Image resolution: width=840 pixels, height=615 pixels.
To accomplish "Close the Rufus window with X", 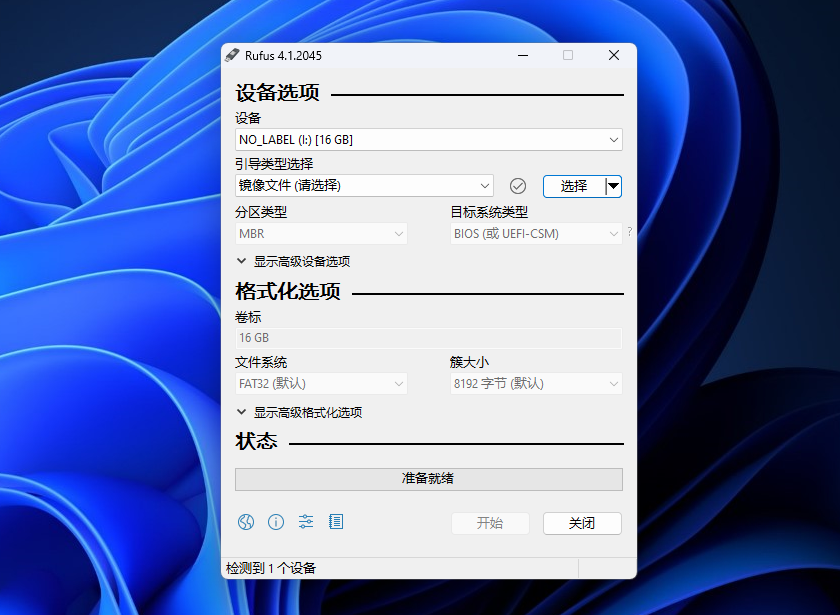I will (614, 55).
